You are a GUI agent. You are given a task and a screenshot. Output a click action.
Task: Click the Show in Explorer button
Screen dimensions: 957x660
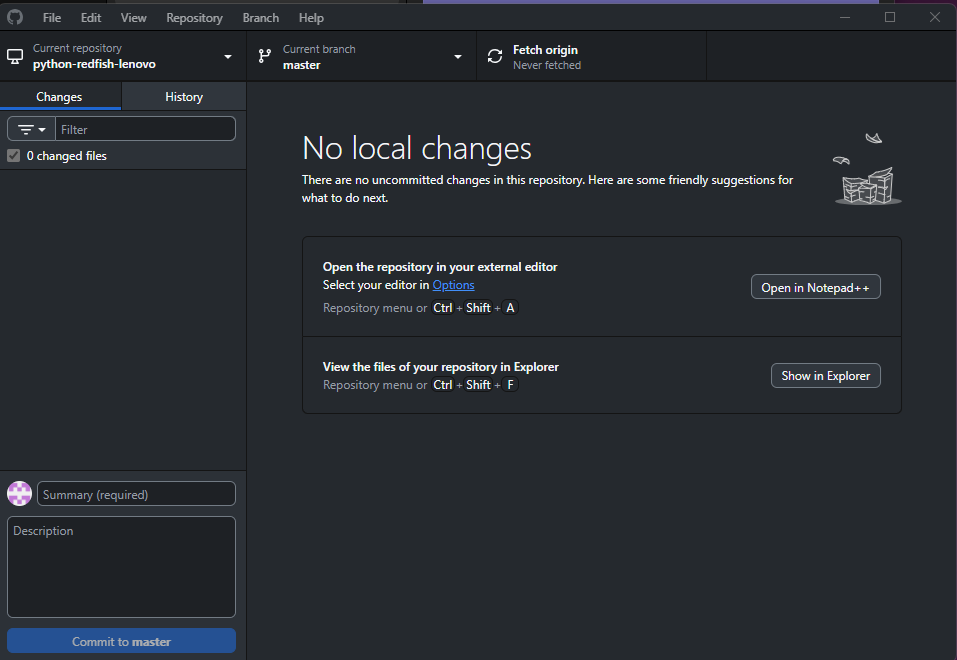click(825, 376)
